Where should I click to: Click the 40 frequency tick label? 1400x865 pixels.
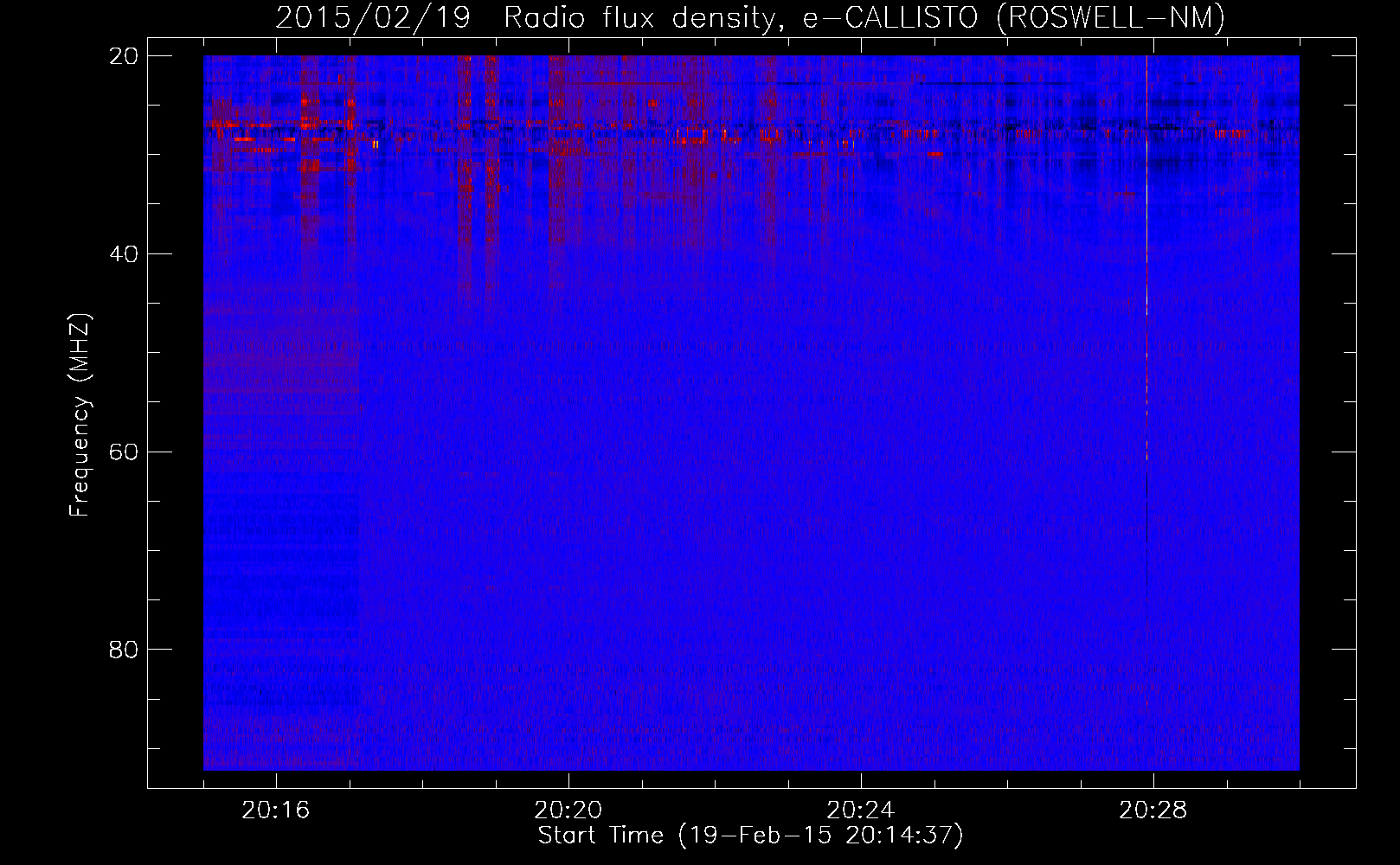(124, 254)
